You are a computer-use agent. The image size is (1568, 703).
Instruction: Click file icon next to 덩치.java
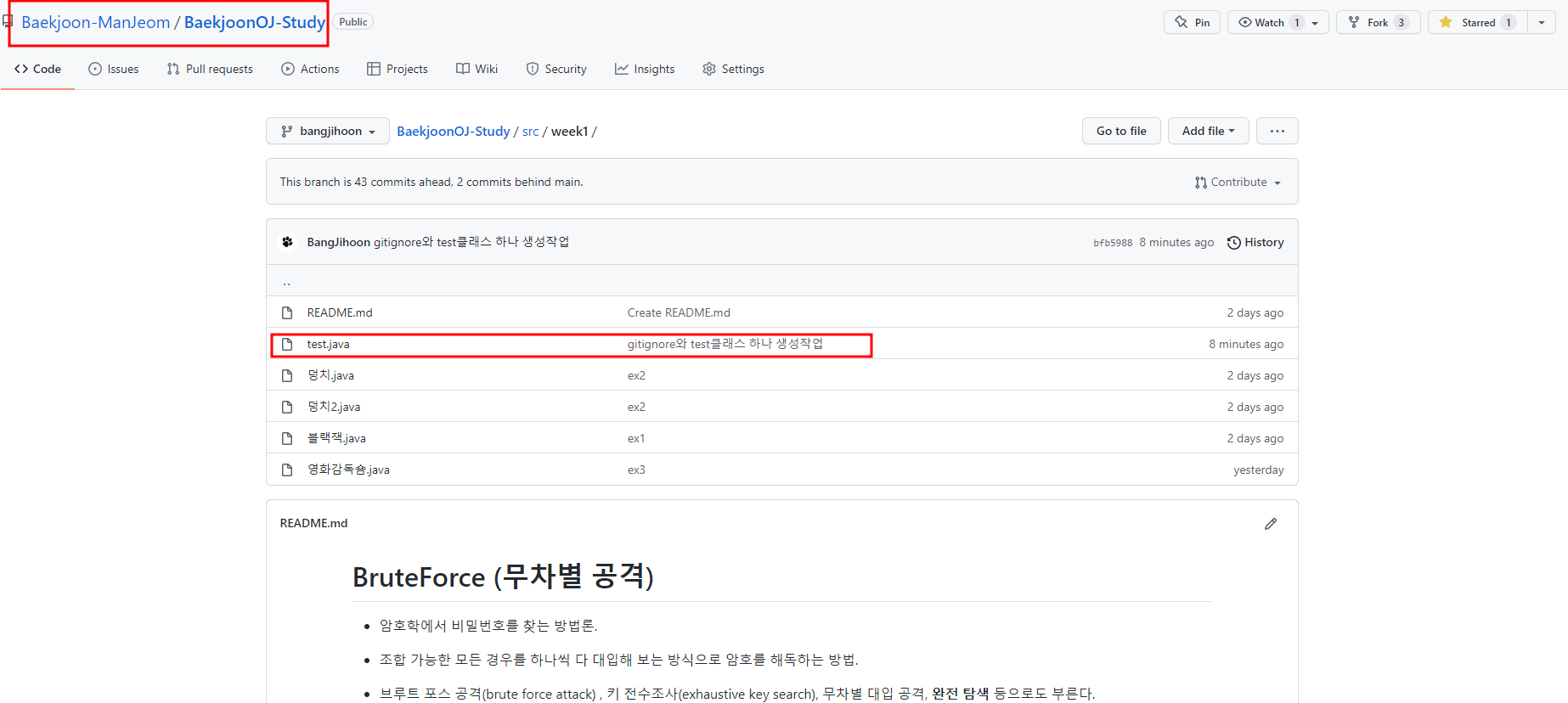click(x=287, y=375)
